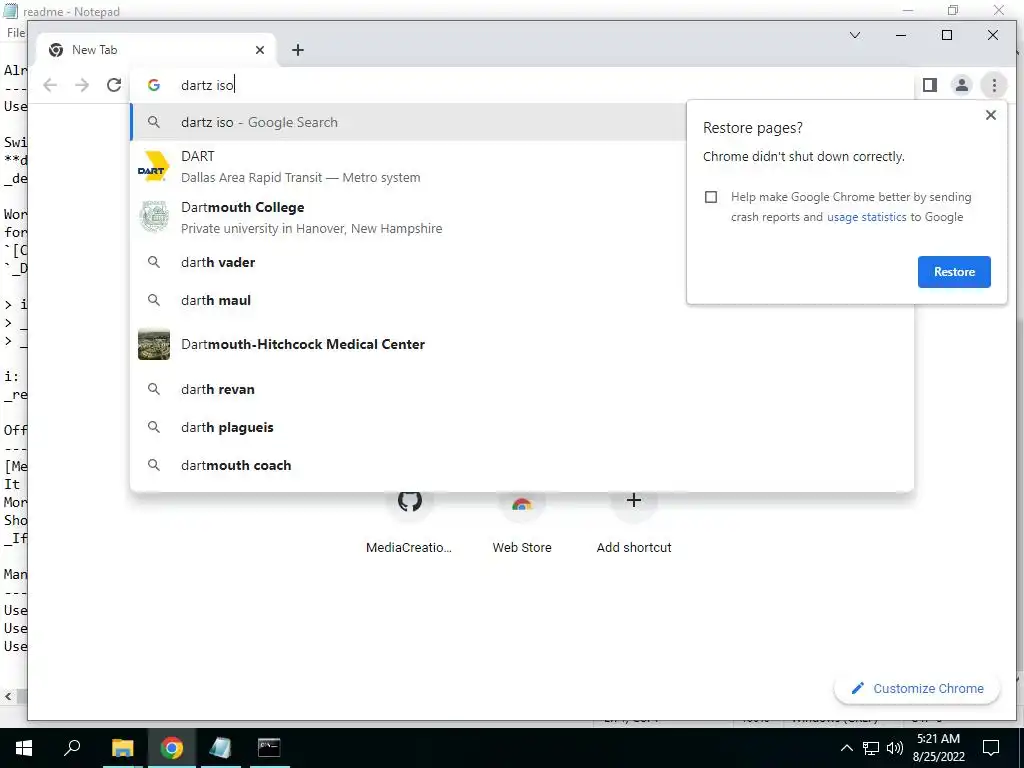Choose Dartmouth-Hitchcock Medical Center suggestion
Image resolution: width=1024 pixels, height=768 pixels.
coord(522,344)
